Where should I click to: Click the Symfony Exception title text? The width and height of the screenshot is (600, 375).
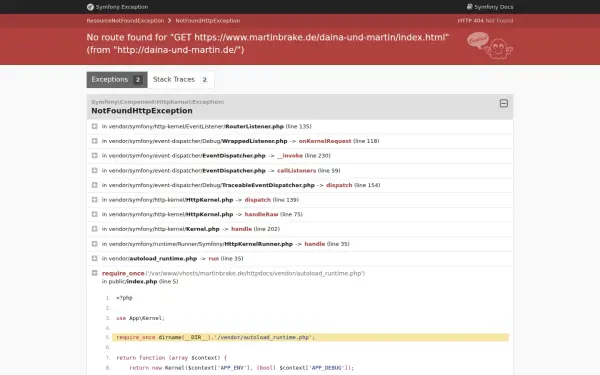tap(122, 7)
